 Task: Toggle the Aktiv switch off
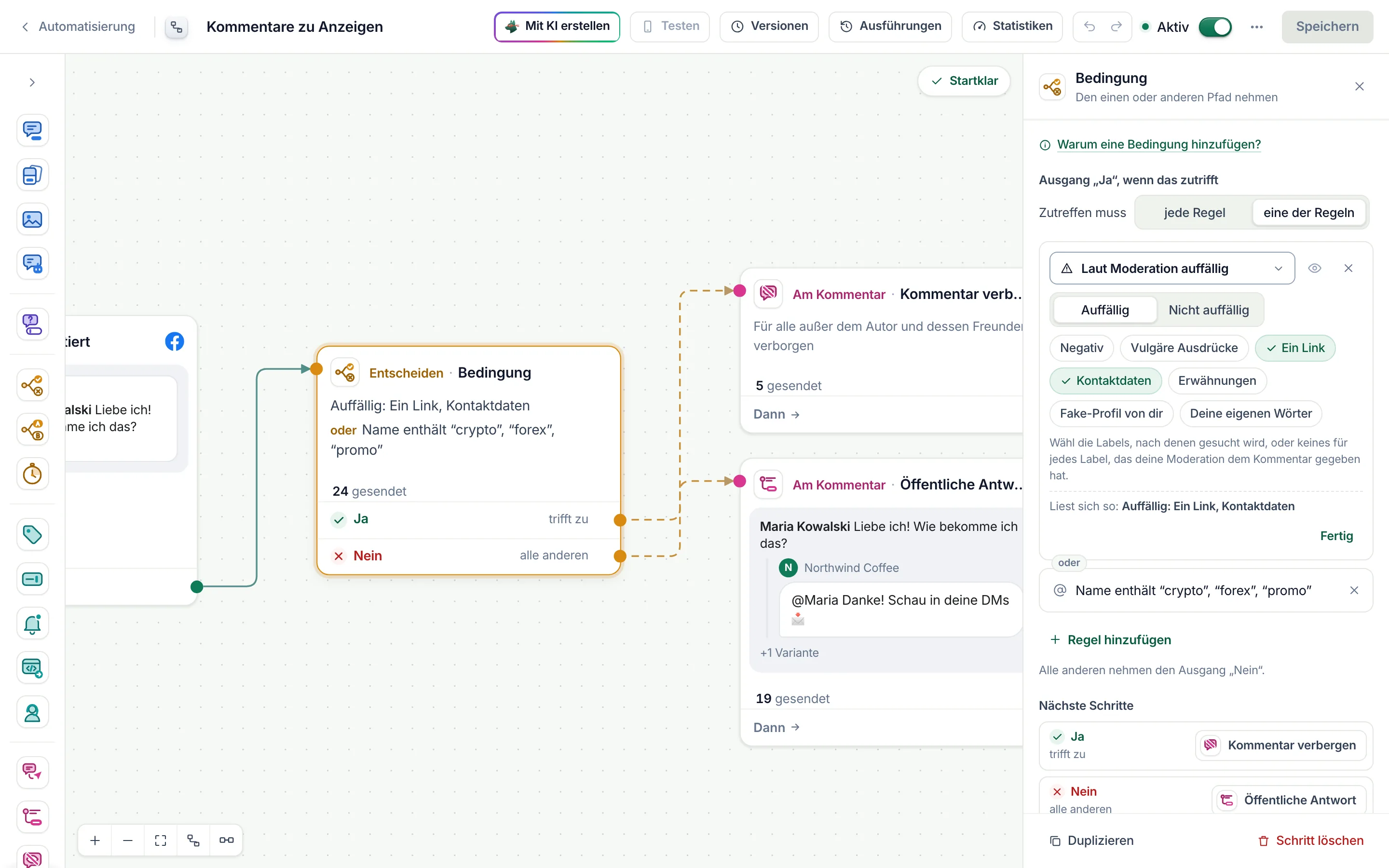pos(1214,27)
